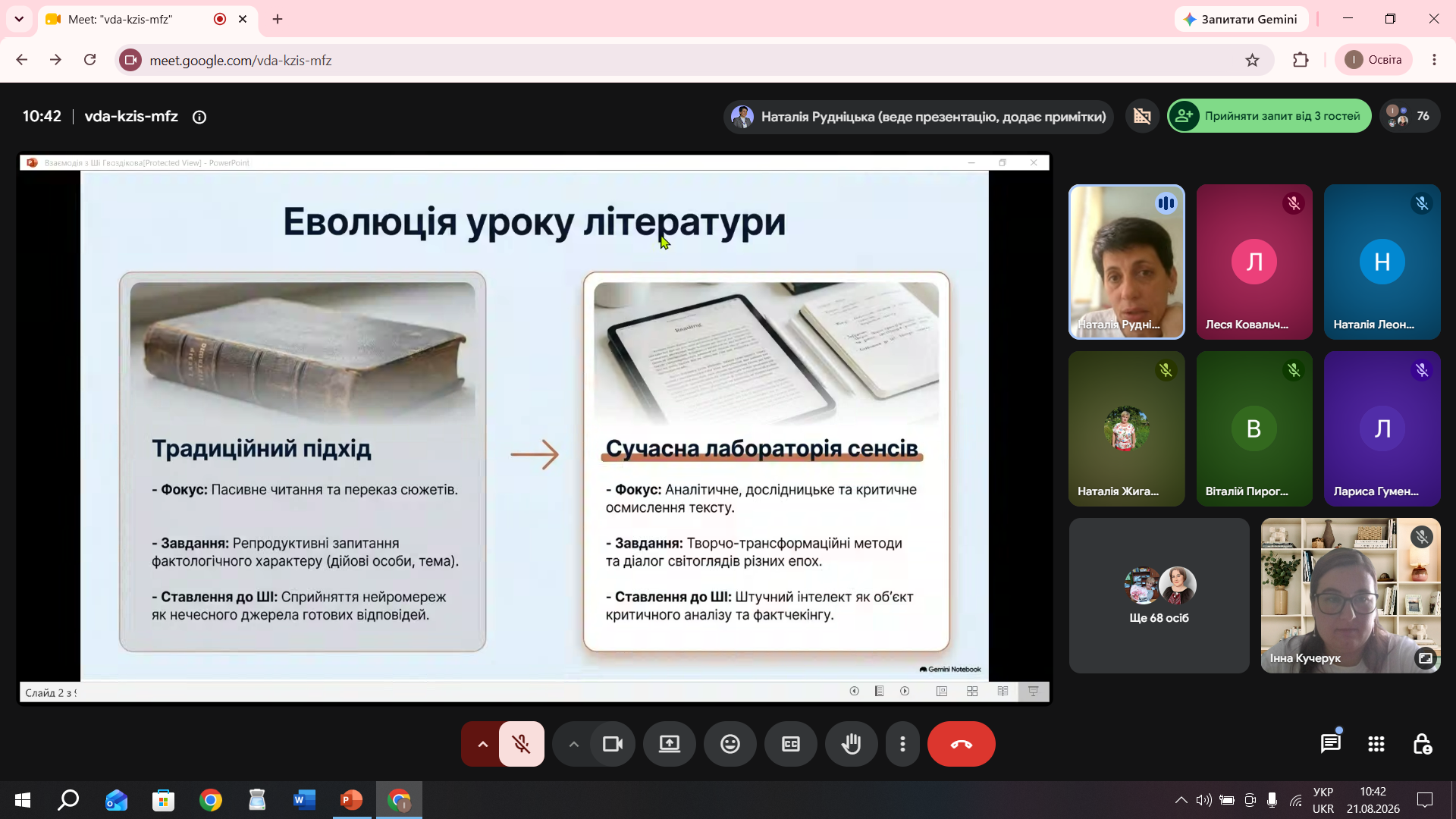Go forward in browser history
Viewport: 1456px width, 819px height.
point(56,60)
